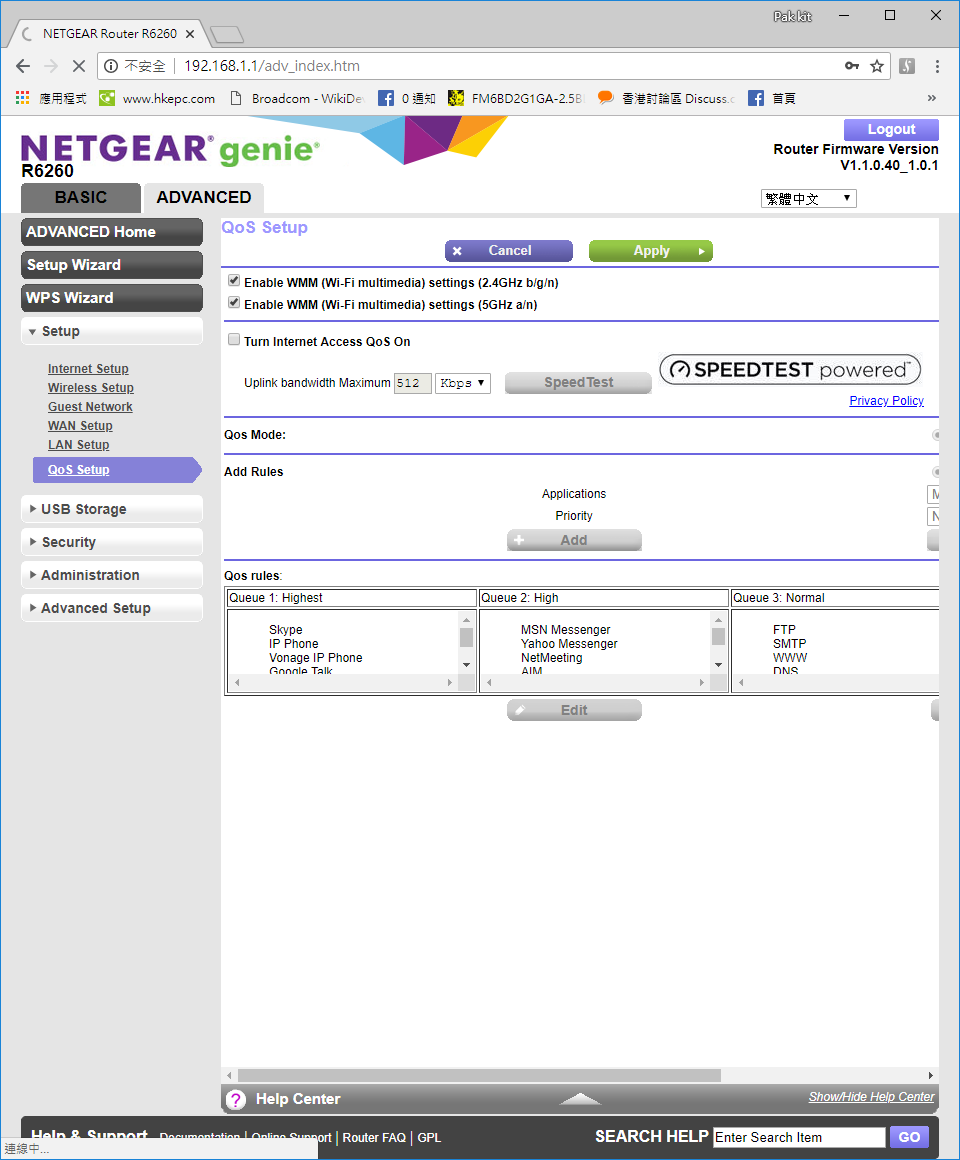960x1160 pixels.
Task: Apply the QoS settings
Action: click(x=651, y=251)
